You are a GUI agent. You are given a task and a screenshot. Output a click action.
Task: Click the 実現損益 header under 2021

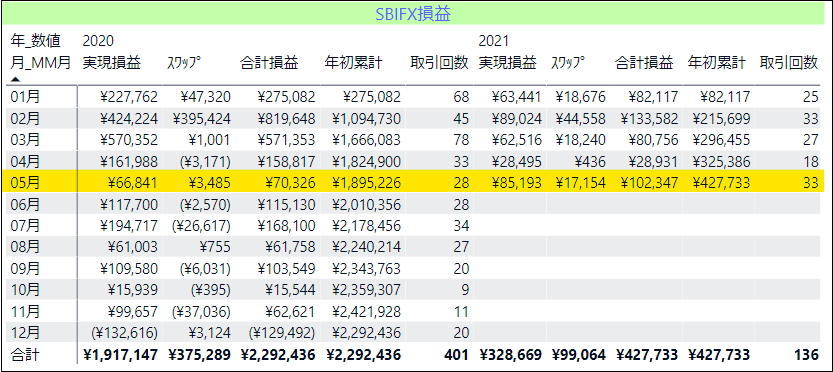point(507,63)
